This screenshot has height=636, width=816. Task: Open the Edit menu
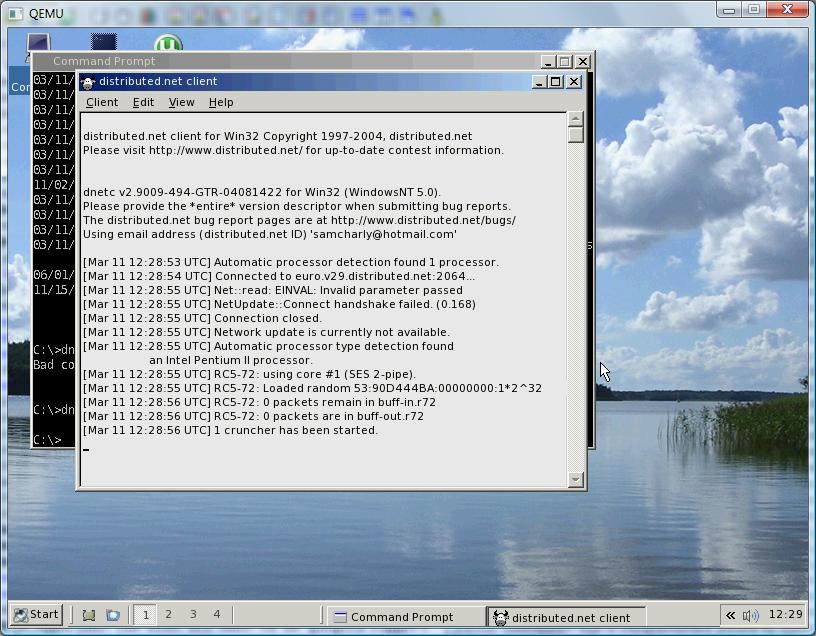click(x=143, y=103)
